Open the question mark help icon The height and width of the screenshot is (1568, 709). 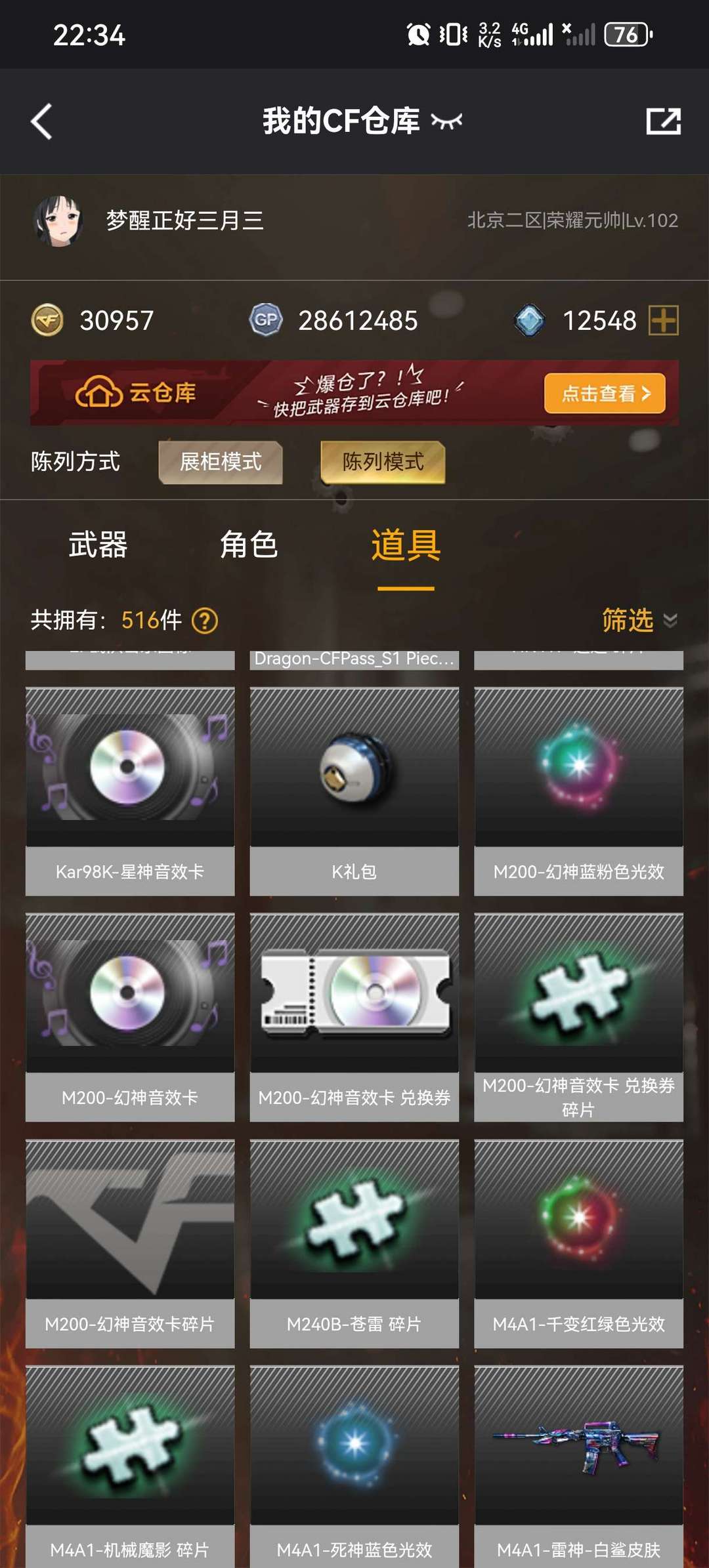point(205,620)
